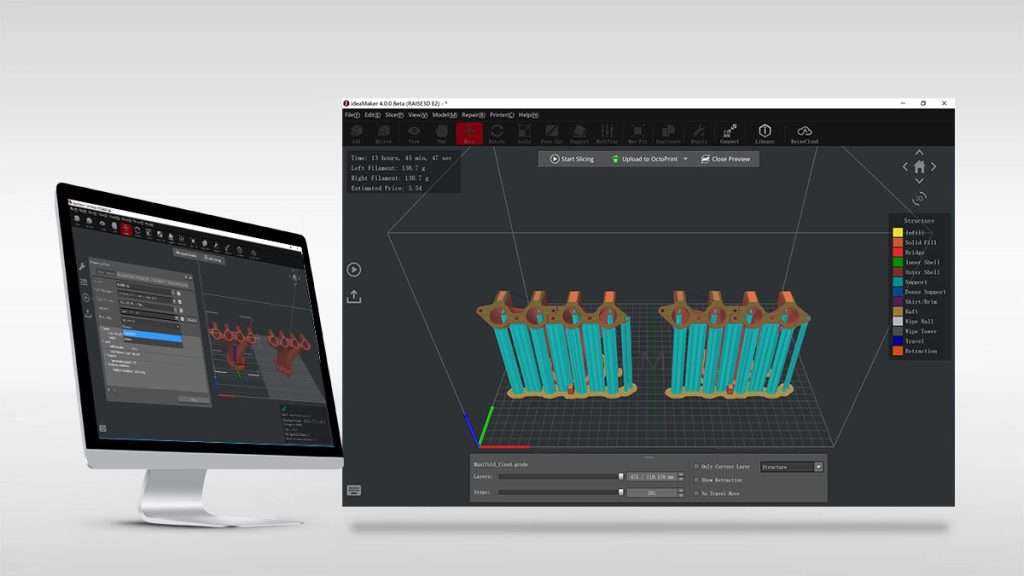Click the home view navigation icon
1024x576 pixels.
click(917, 166)
